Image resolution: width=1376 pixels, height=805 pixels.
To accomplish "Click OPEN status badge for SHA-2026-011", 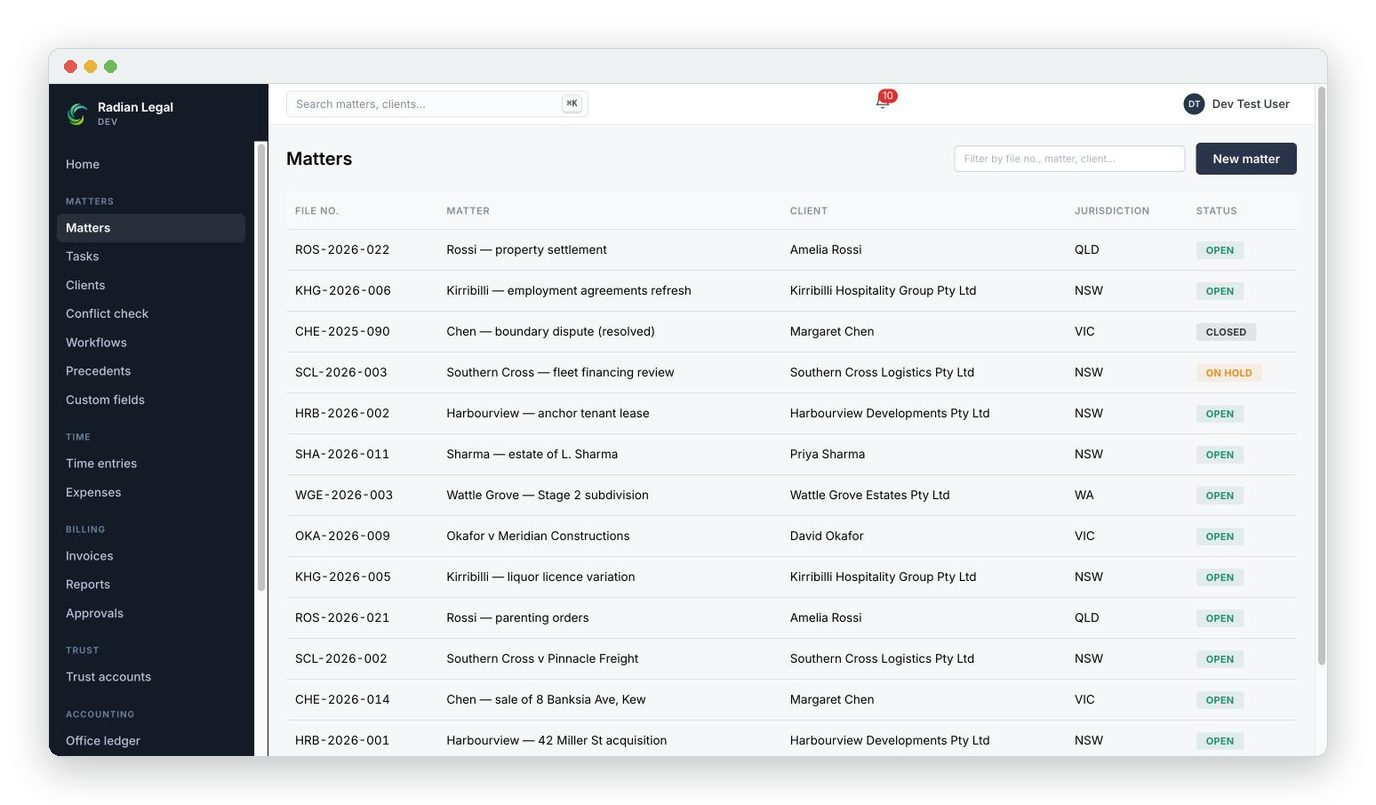I will pos(1220,455).
